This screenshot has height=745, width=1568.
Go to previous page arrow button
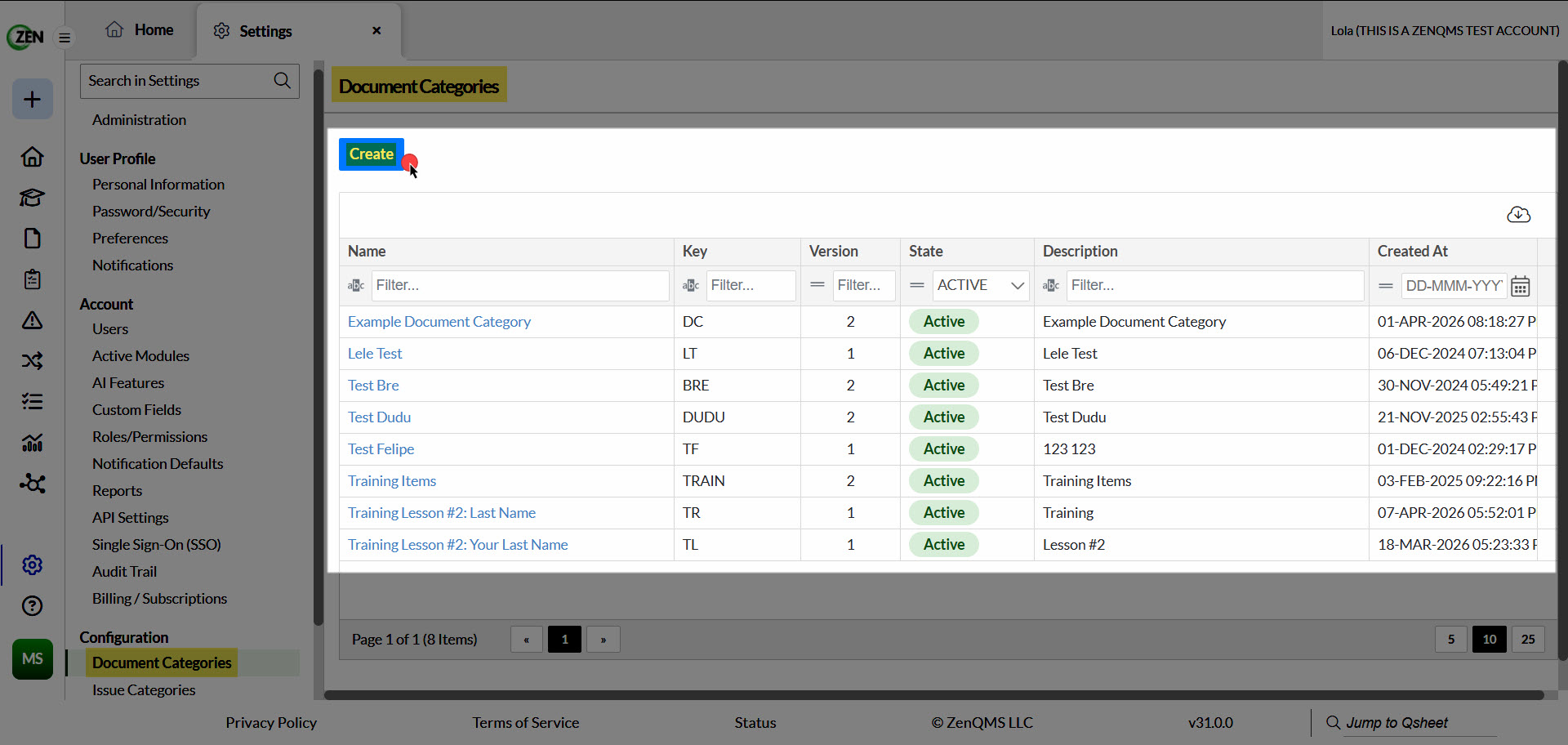527,640
